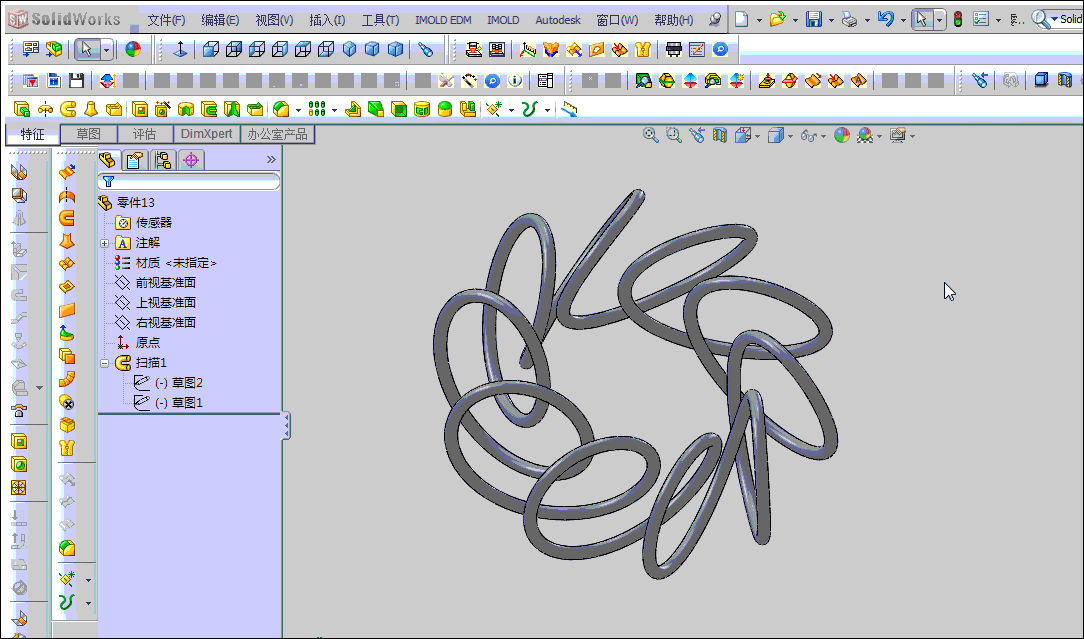Click the Hole Wizard icon in the features toolbar
Viewport: 1084px width, 639px height.
point(162,109)
